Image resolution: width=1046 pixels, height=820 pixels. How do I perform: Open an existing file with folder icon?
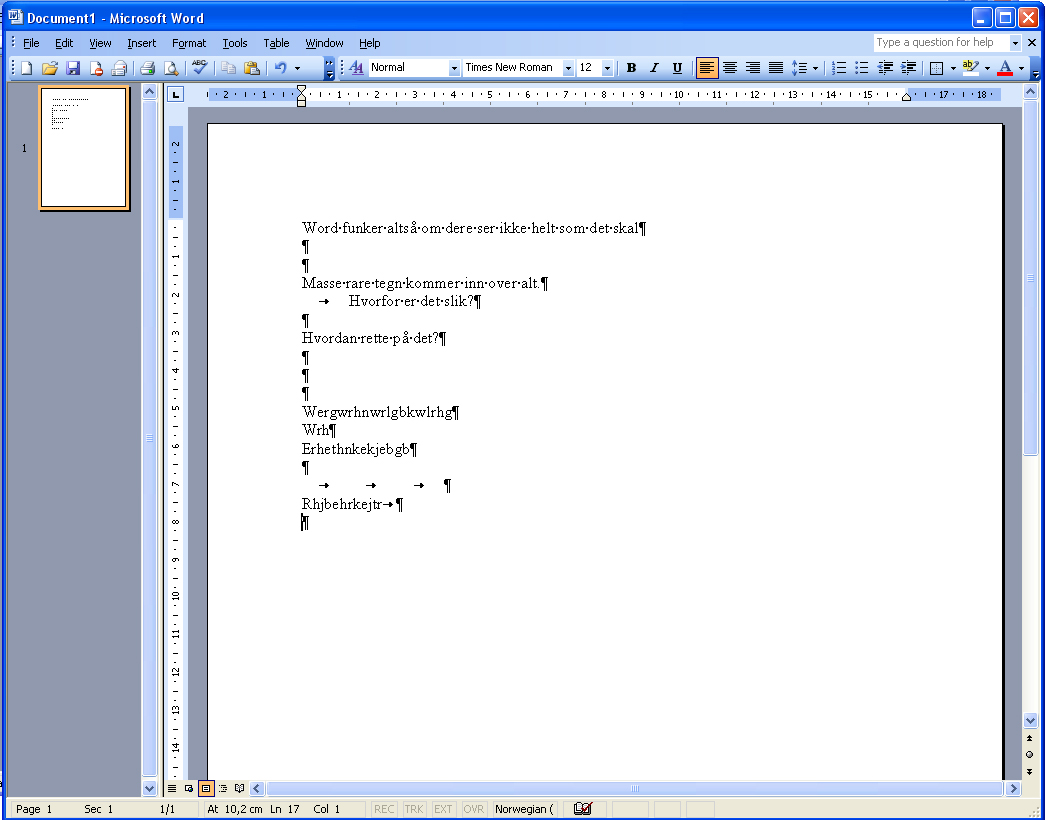49,67
